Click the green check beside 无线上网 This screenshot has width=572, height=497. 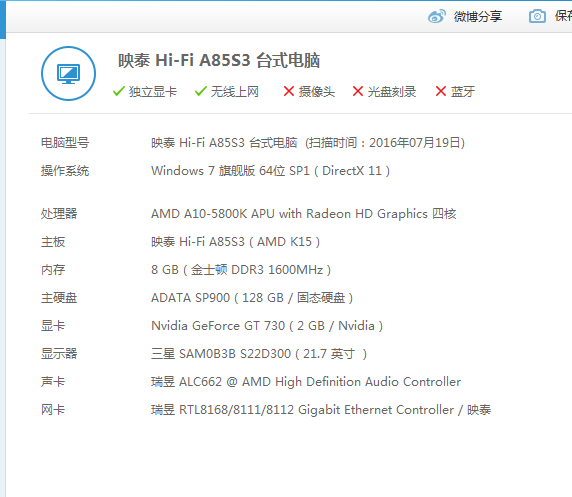(201, 91)
